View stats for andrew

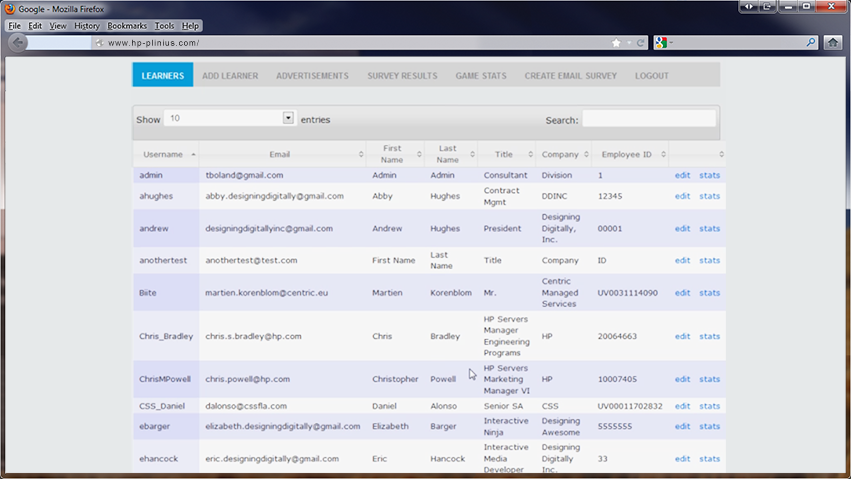709,228
